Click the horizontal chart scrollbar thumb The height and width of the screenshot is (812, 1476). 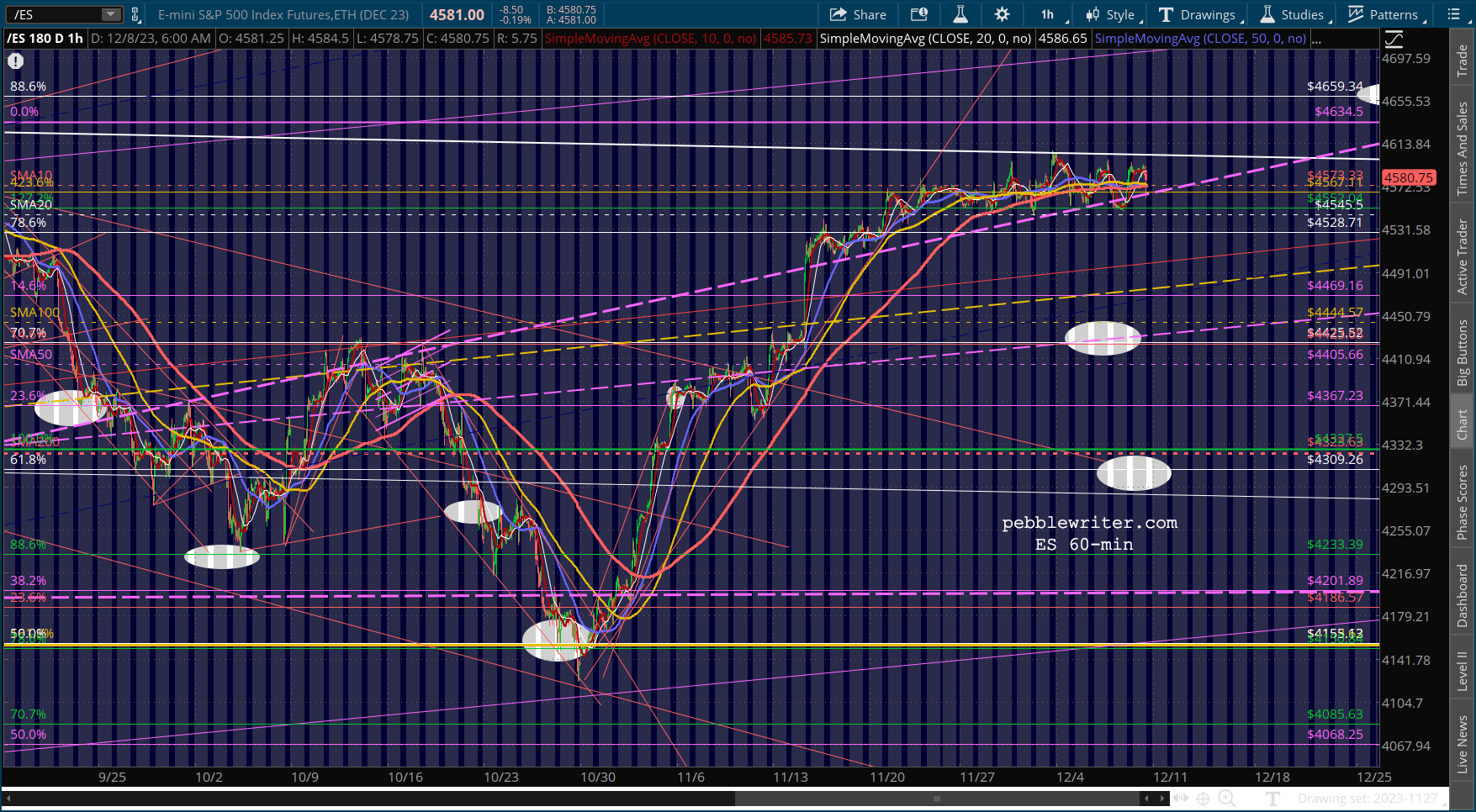(937, 799)
